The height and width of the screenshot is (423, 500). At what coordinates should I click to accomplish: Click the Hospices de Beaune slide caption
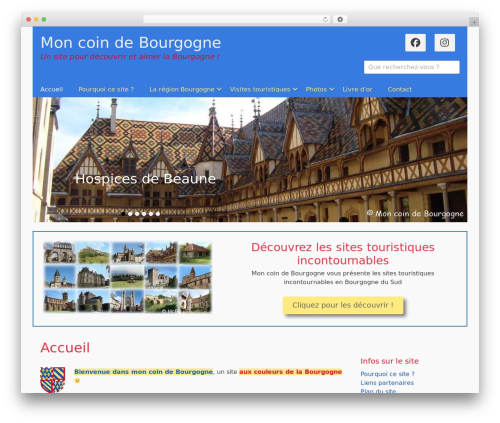(x=146, y=179)
